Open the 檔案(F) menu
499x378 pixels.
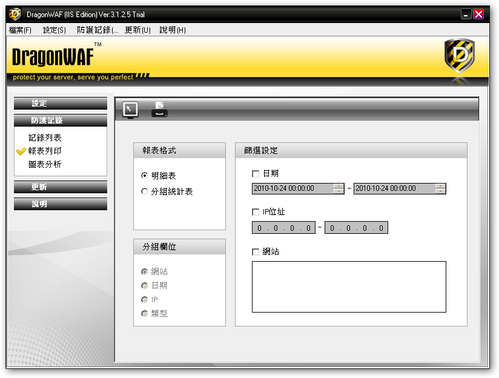pyautogui.click(x=20, y=30)
